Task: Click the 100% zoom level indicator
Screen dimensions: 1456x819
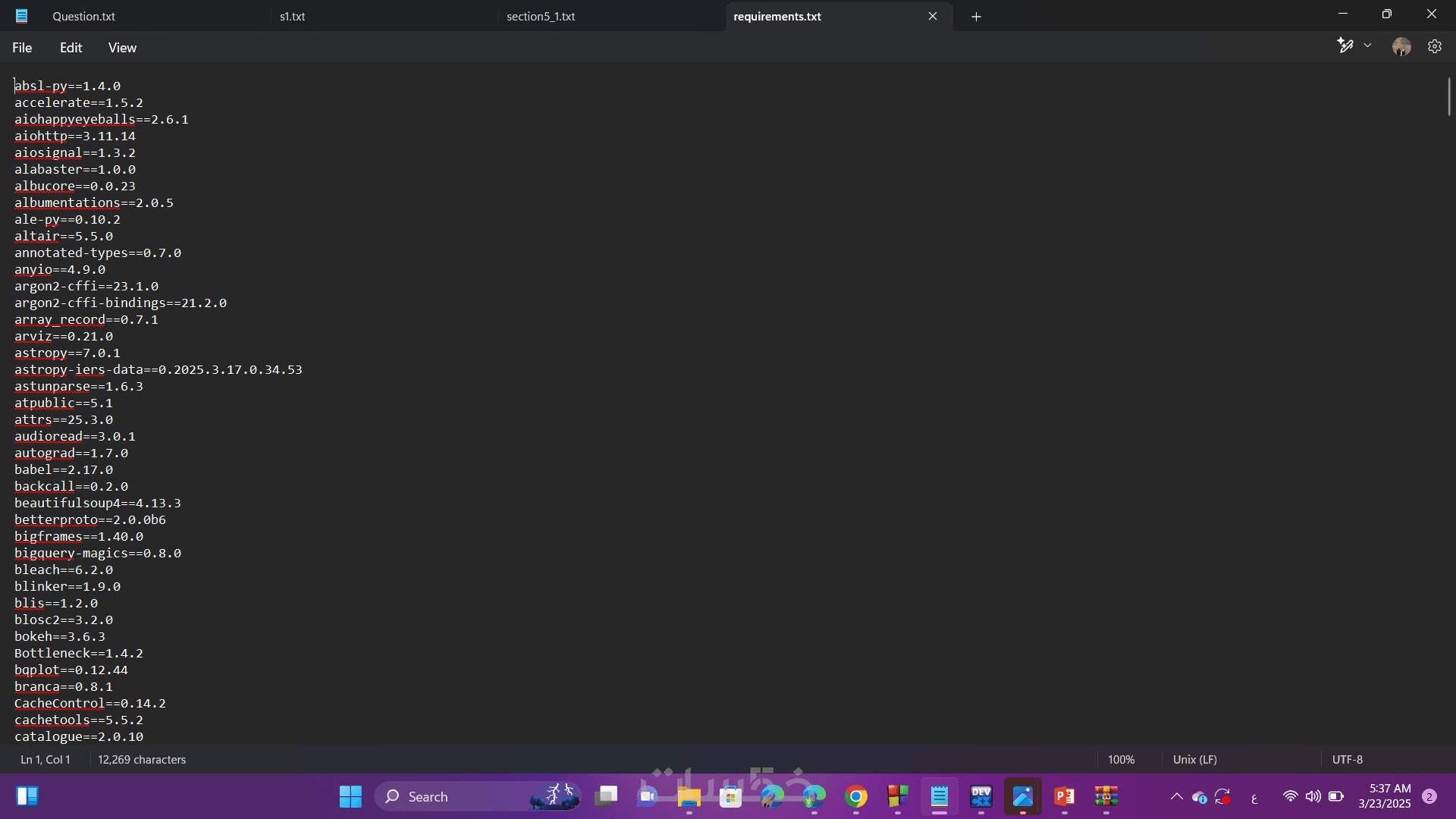Action: tap(1121, 759)
